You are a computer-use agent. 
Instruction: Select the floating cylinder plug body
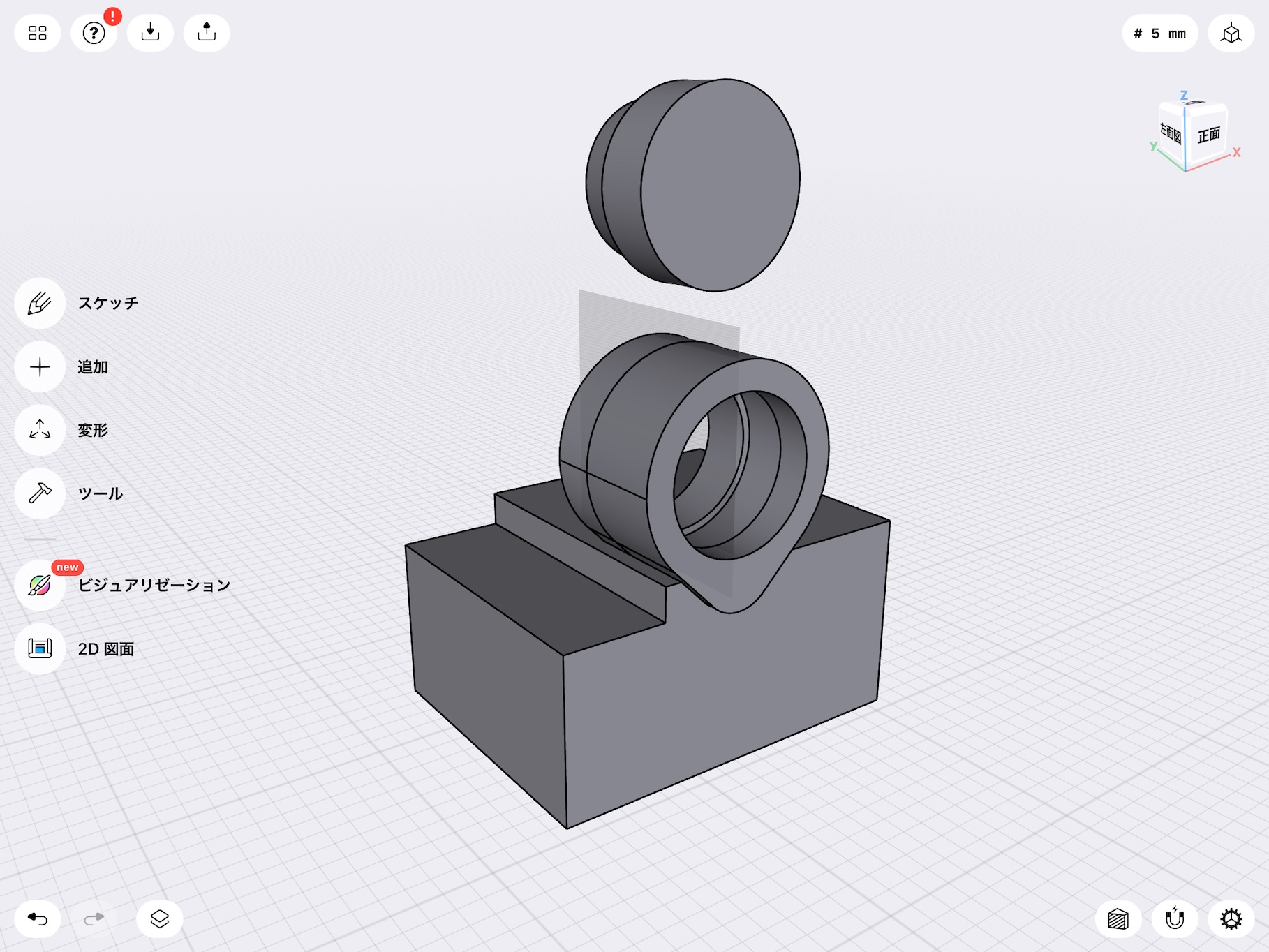point(719,185)
